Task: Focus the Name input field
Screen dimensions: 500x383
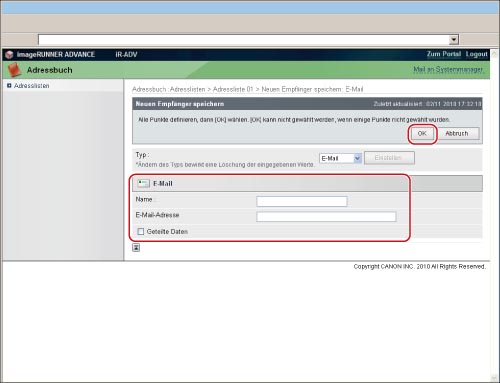Action: pyautogui.click(x=302, y=201)
